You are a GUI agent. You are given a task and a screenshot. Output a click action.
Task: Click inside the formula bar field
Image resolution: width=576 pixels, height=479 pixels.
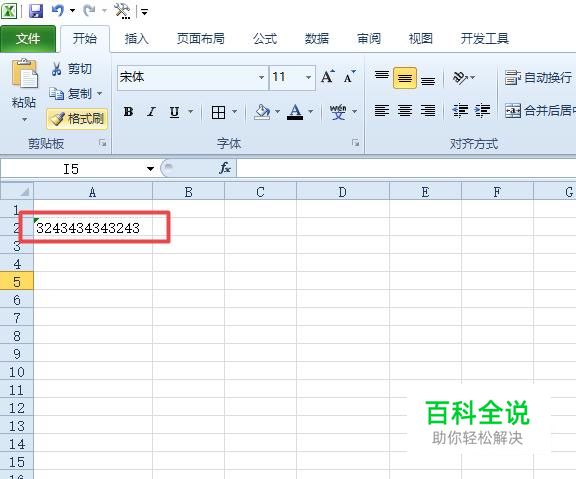[x=406, y=169]
